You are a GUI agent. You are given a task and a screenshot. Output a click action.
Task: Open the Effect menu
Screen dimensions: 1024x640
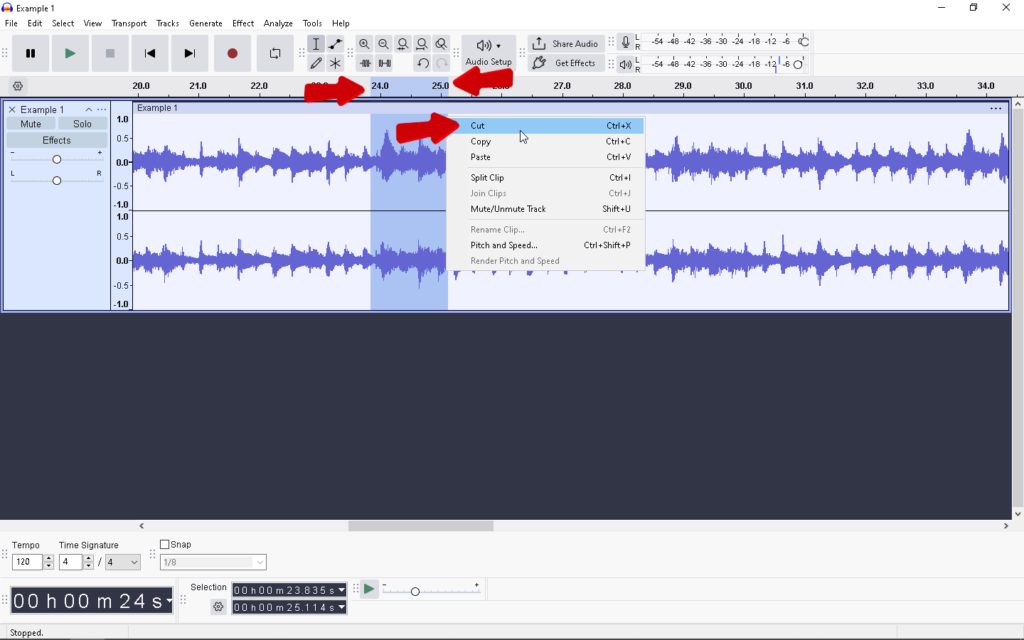pyautogui.click(x=243, y=23)
